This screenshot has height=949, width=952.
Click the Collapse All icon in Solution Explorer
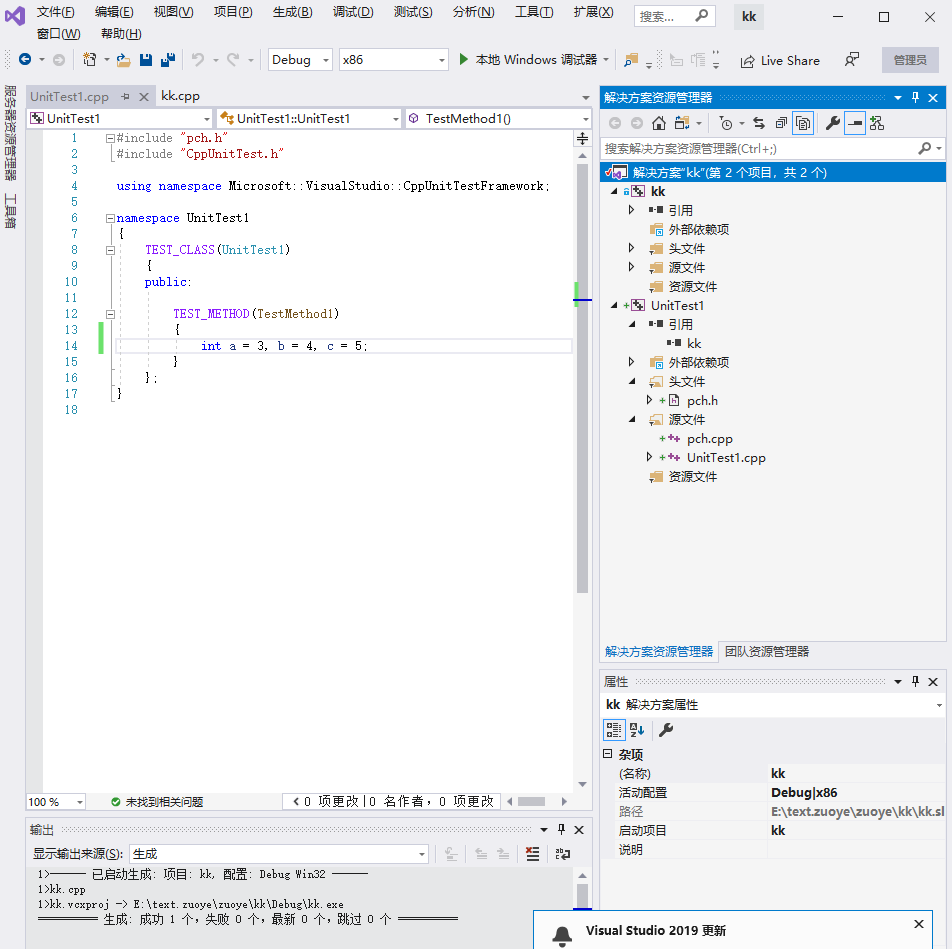[x=781, y=123]
